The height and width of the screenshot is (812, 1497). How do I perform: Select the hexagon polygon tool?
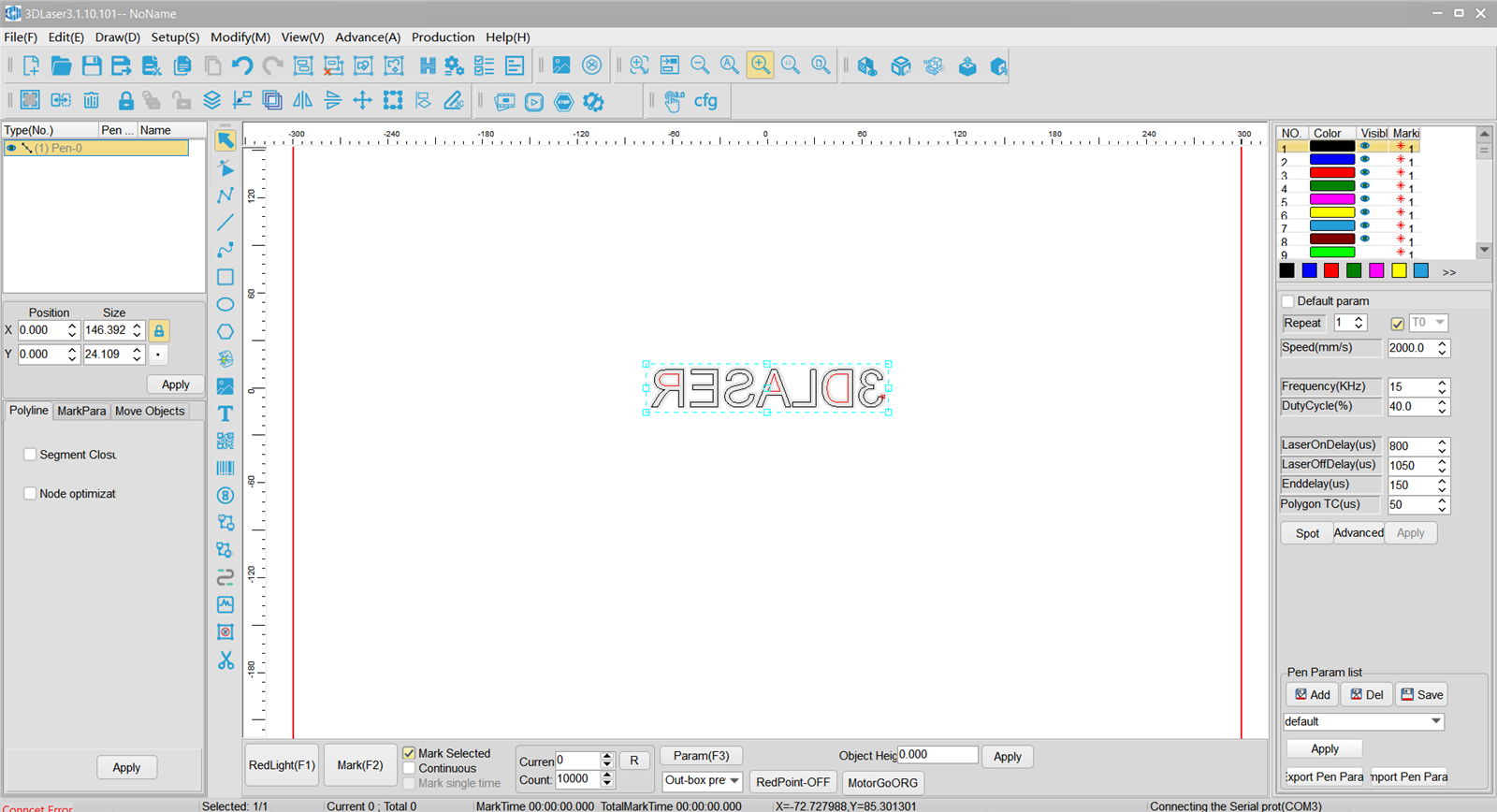pos(225,331)
